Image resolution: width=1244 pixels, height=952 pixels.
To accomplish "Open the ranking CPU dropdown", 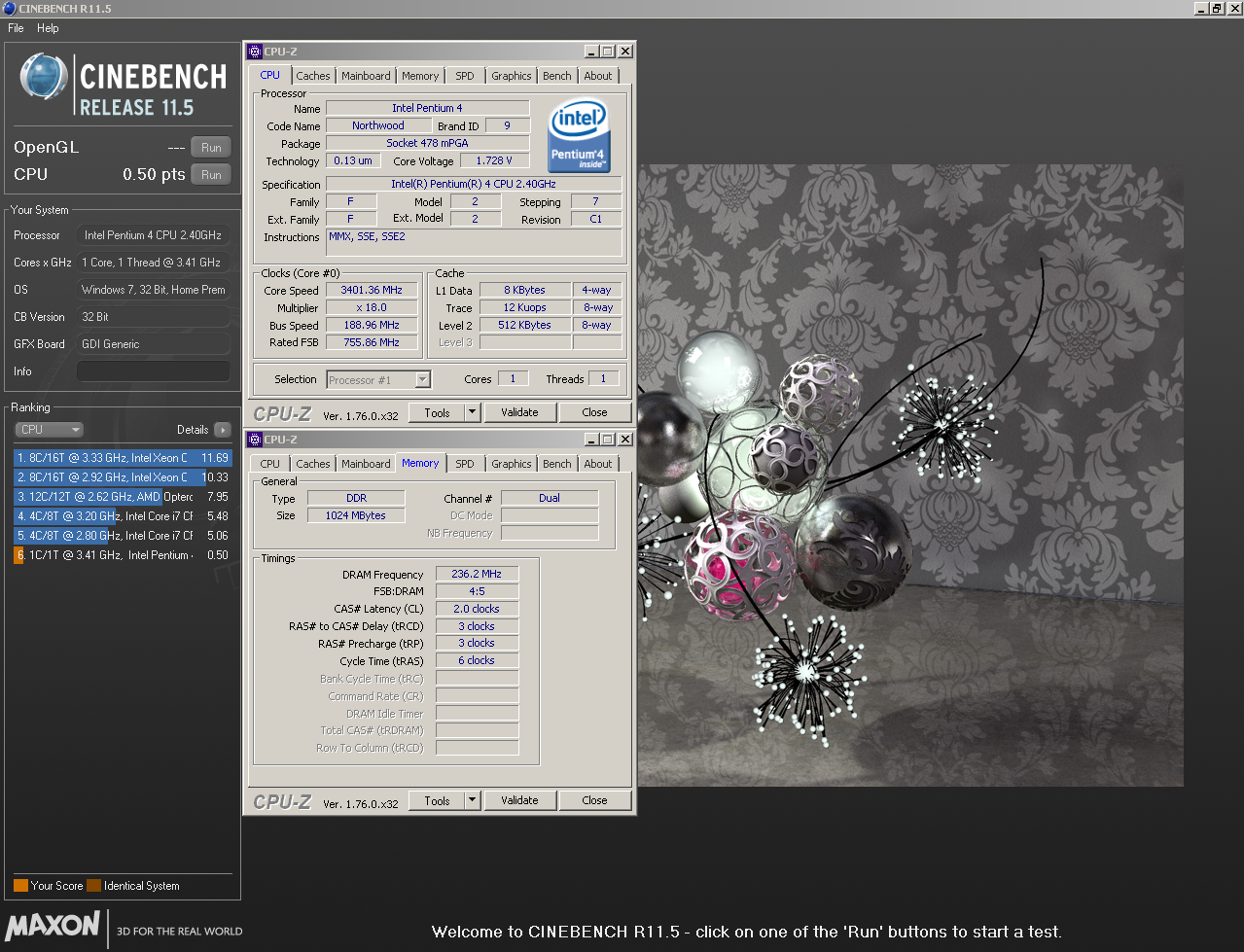I will [x=49, y=430].
